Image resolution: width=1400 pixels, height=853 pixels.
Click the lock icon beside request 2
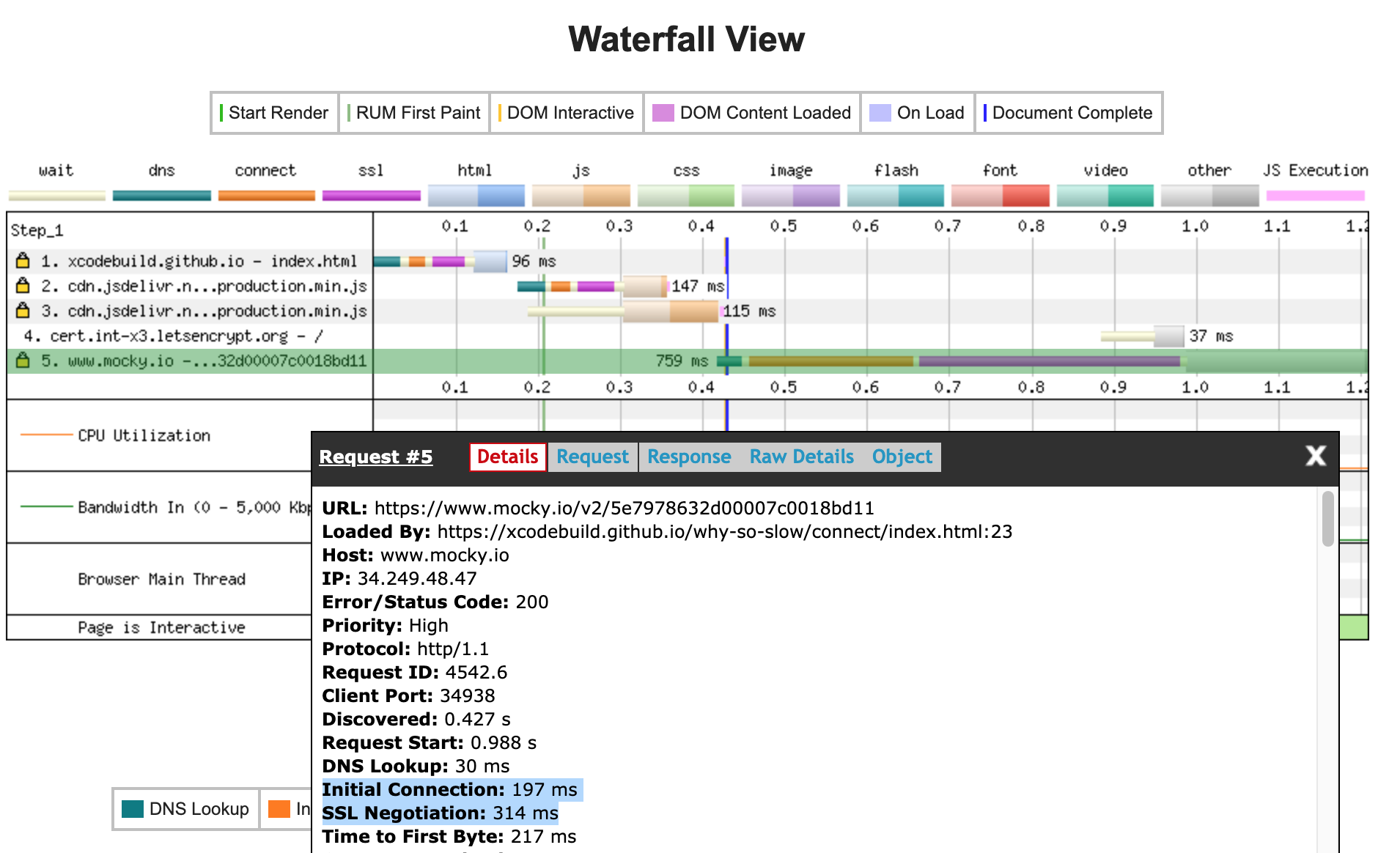tap(23, 285)
